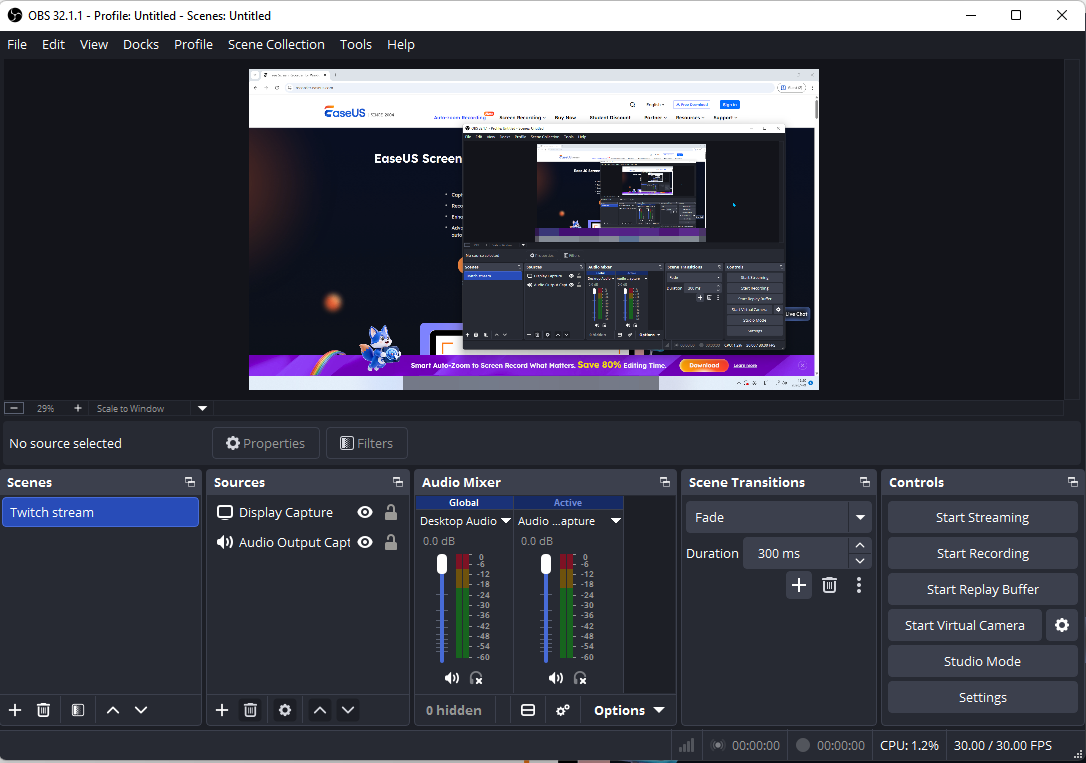Open the Tools menu
The image size is (1086, 763).
click(x=355, y=44)
